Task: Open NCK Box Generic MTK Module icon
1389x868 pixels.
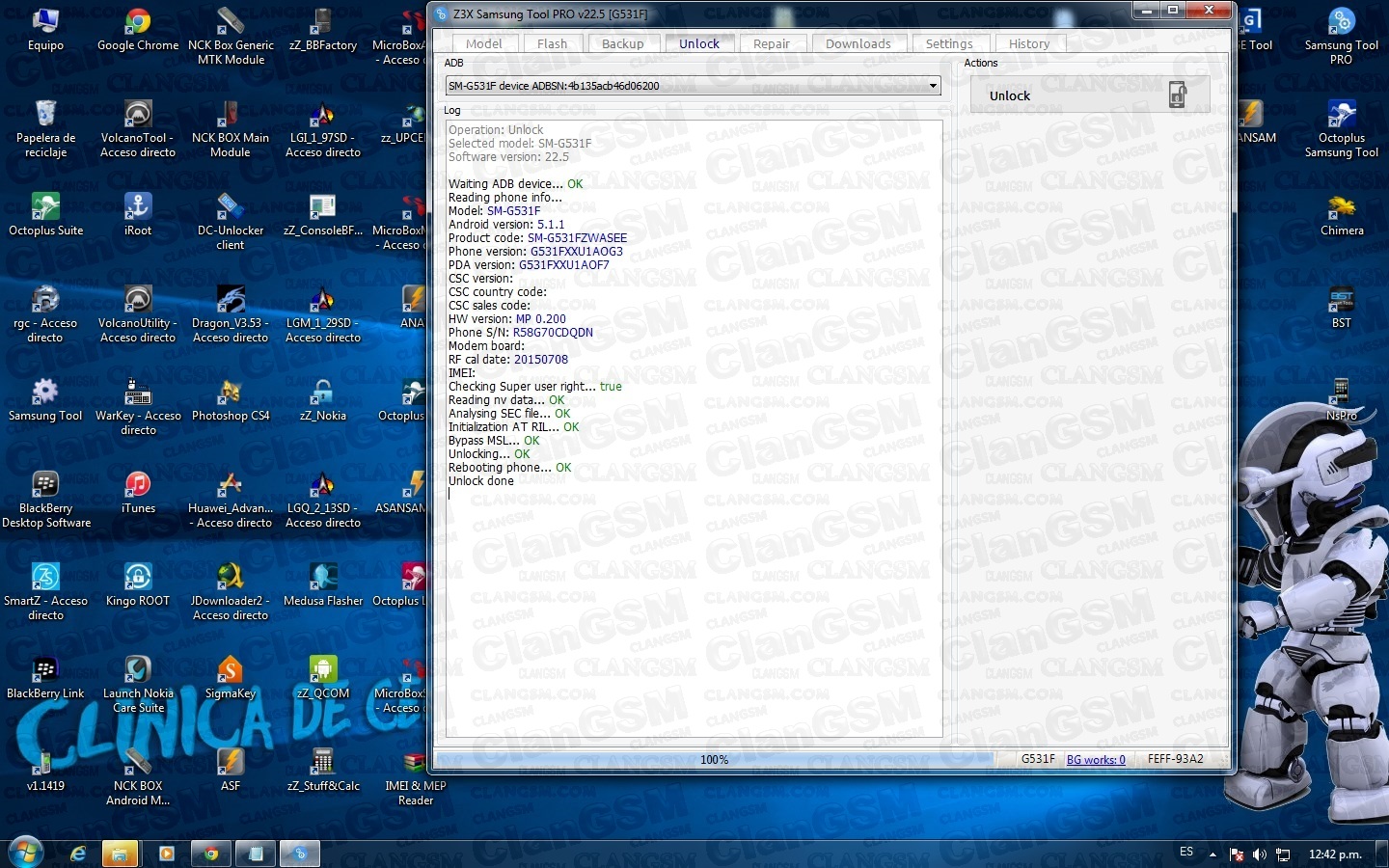Action: tap(231, 37)
